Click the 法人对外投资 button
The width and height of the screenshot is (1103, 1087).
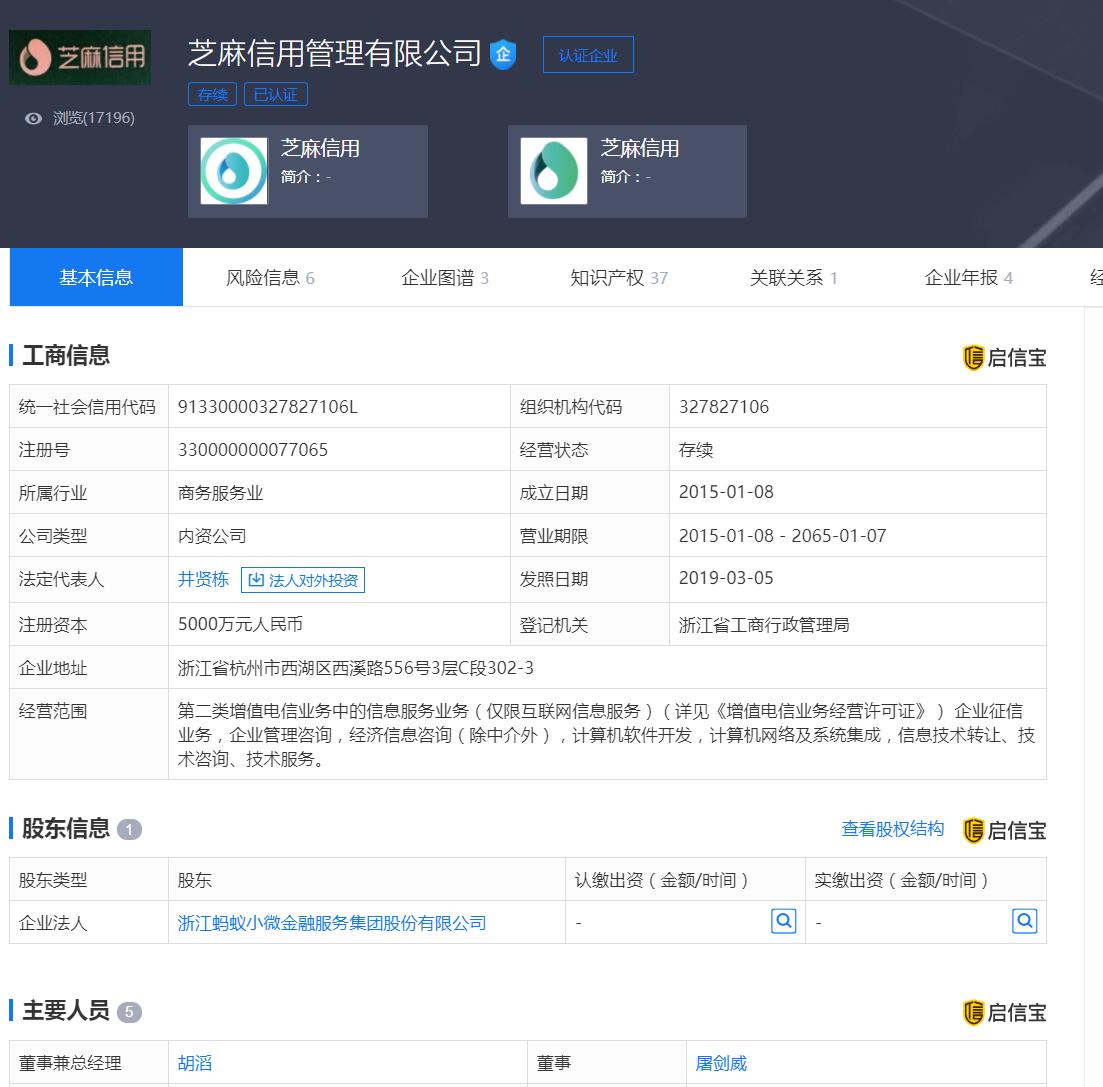tap(303, 580)
